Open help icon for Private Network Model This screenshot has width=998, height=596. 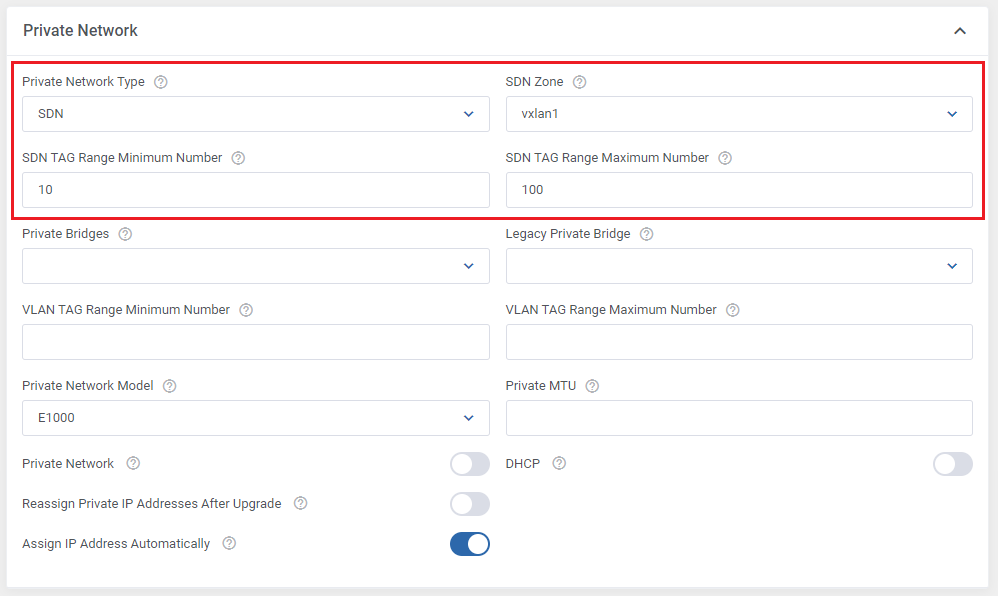[x=169, y=386]
